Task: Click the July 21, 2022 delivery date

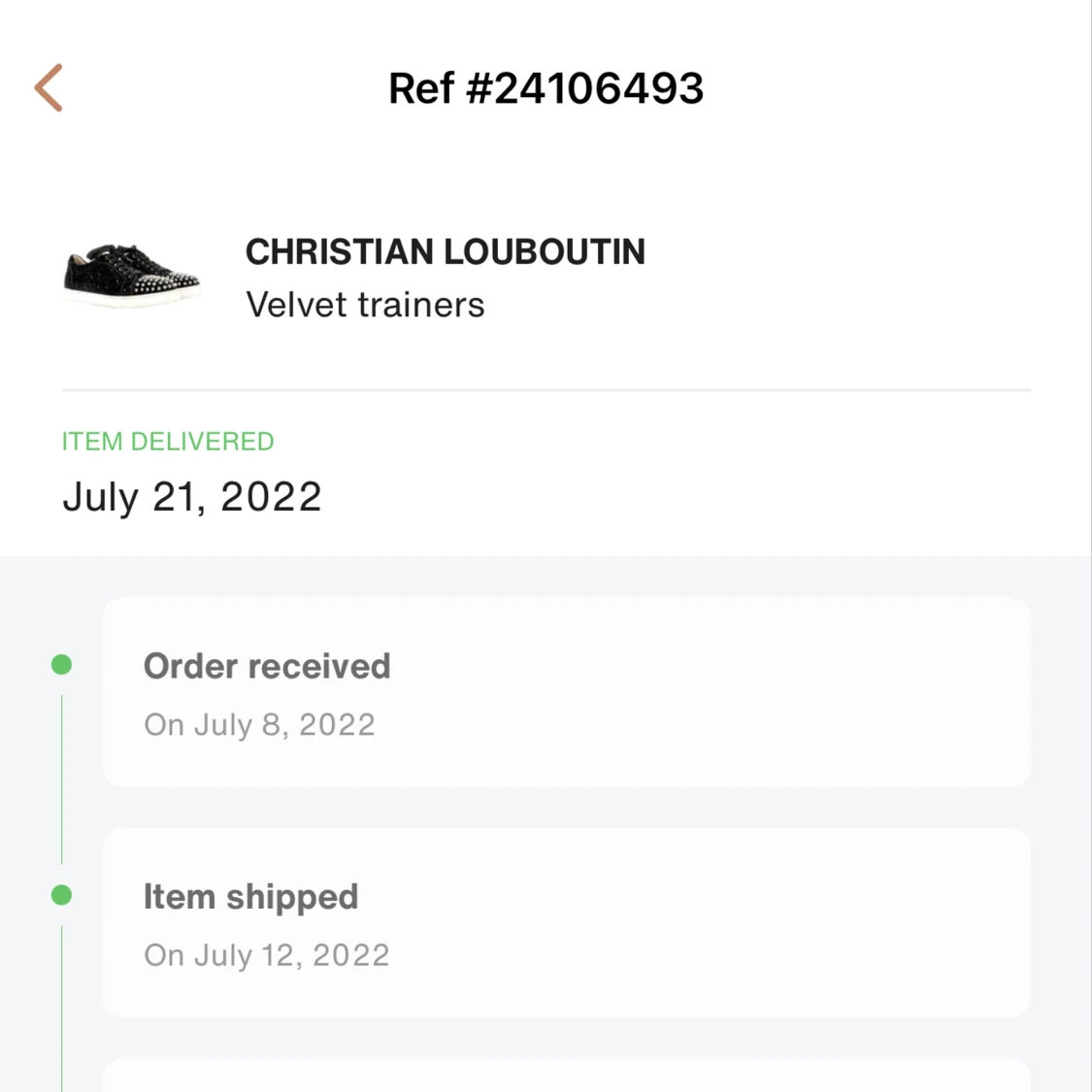Action: (x=192, y=497)
